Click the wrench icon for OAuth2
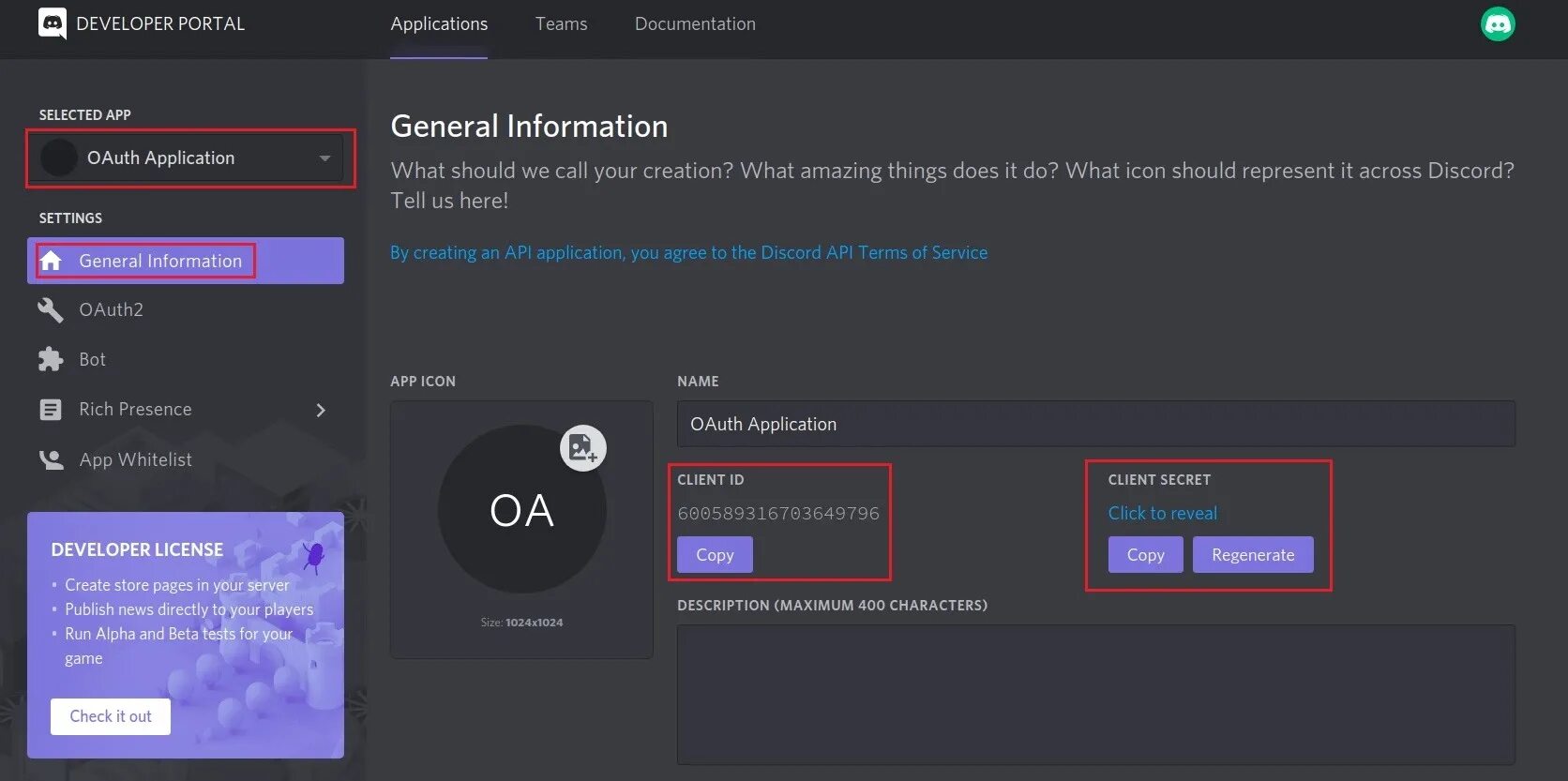 (x=51, y=310)
